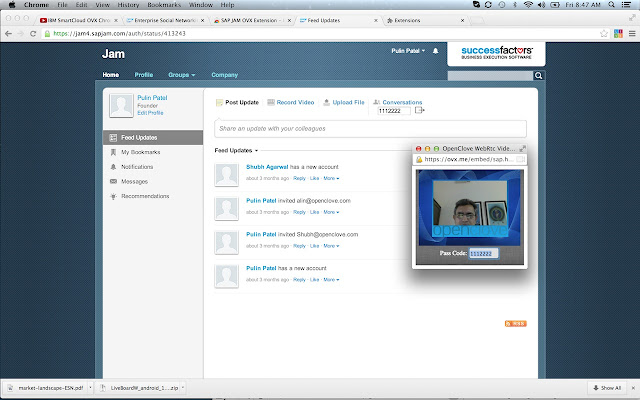Open the Feed Updates filter dropdown

pyautogui.click(x=236, y=151)
